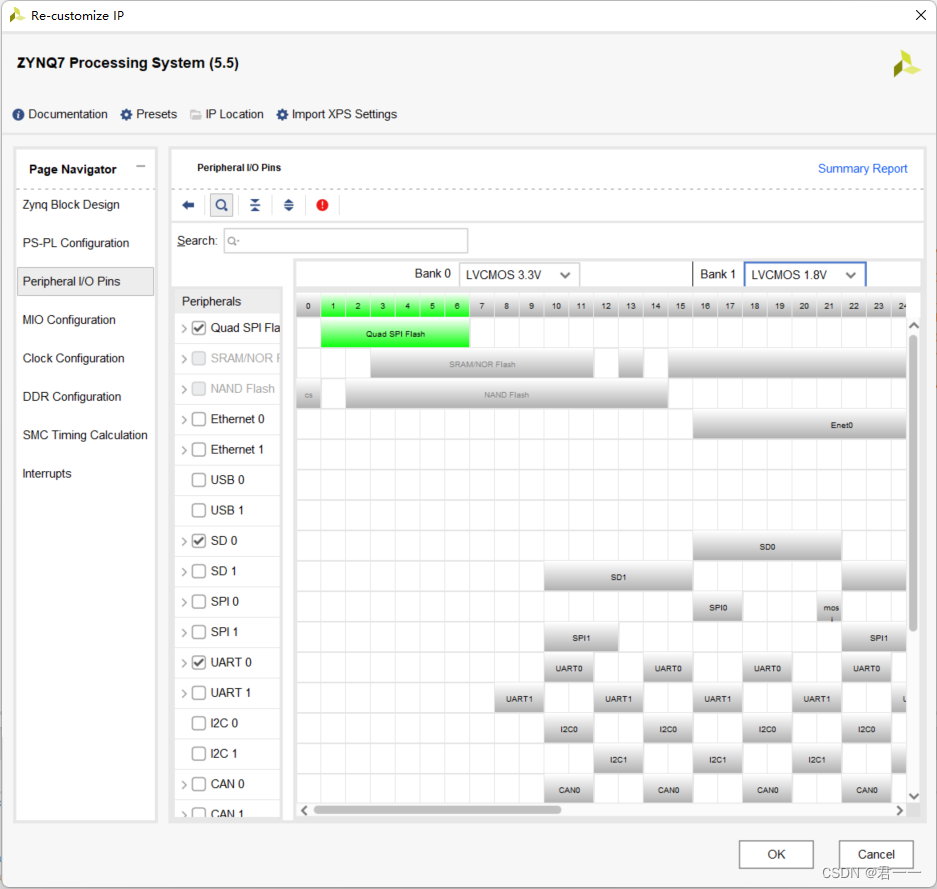This screenshot has height=889, width=937.
Task: Click the Cancel button
Action: click(875, 854)
